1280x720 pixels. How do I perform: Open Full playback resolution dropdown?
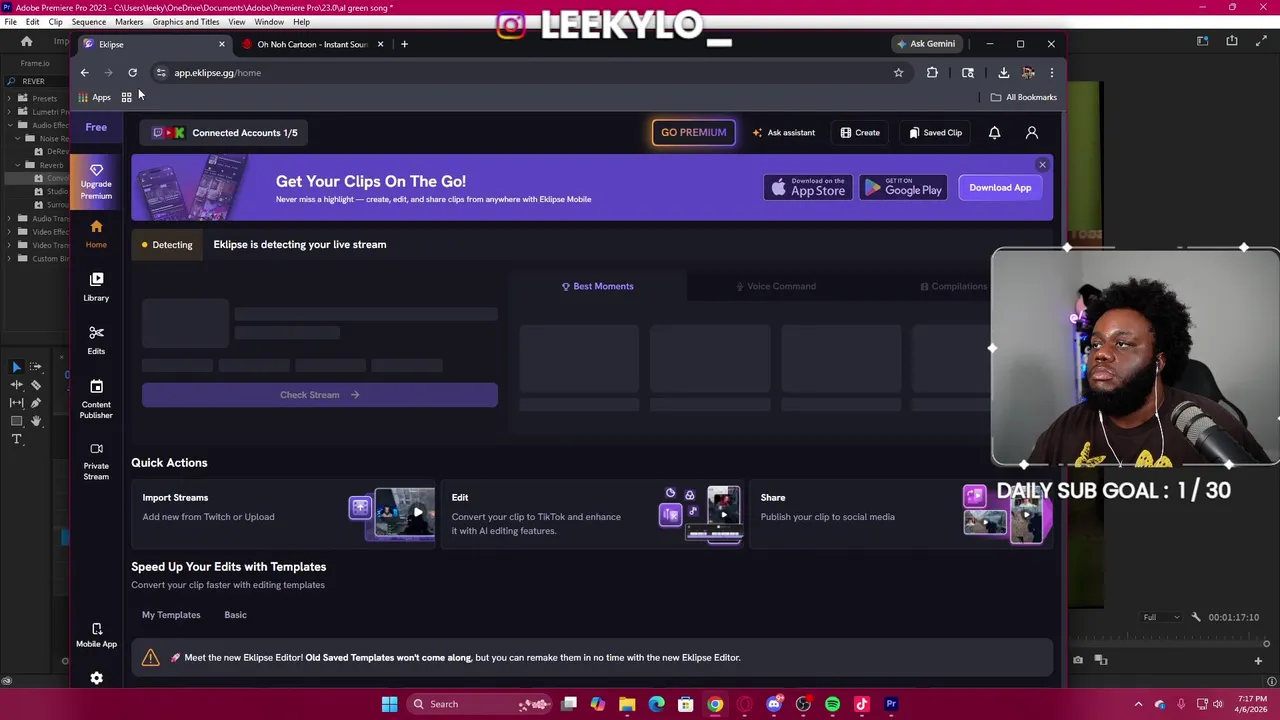(x=1160, y=617)
